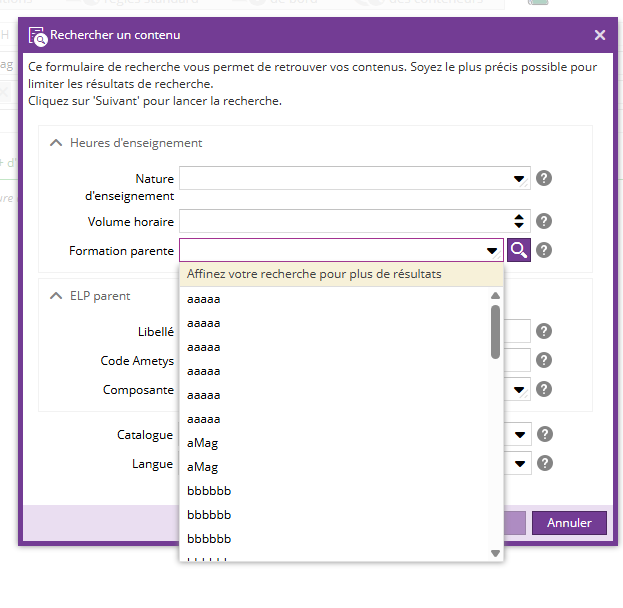Increase Volume horaire using spinner up arrow
The image size is (623, 608).
[x=519, y=217]
